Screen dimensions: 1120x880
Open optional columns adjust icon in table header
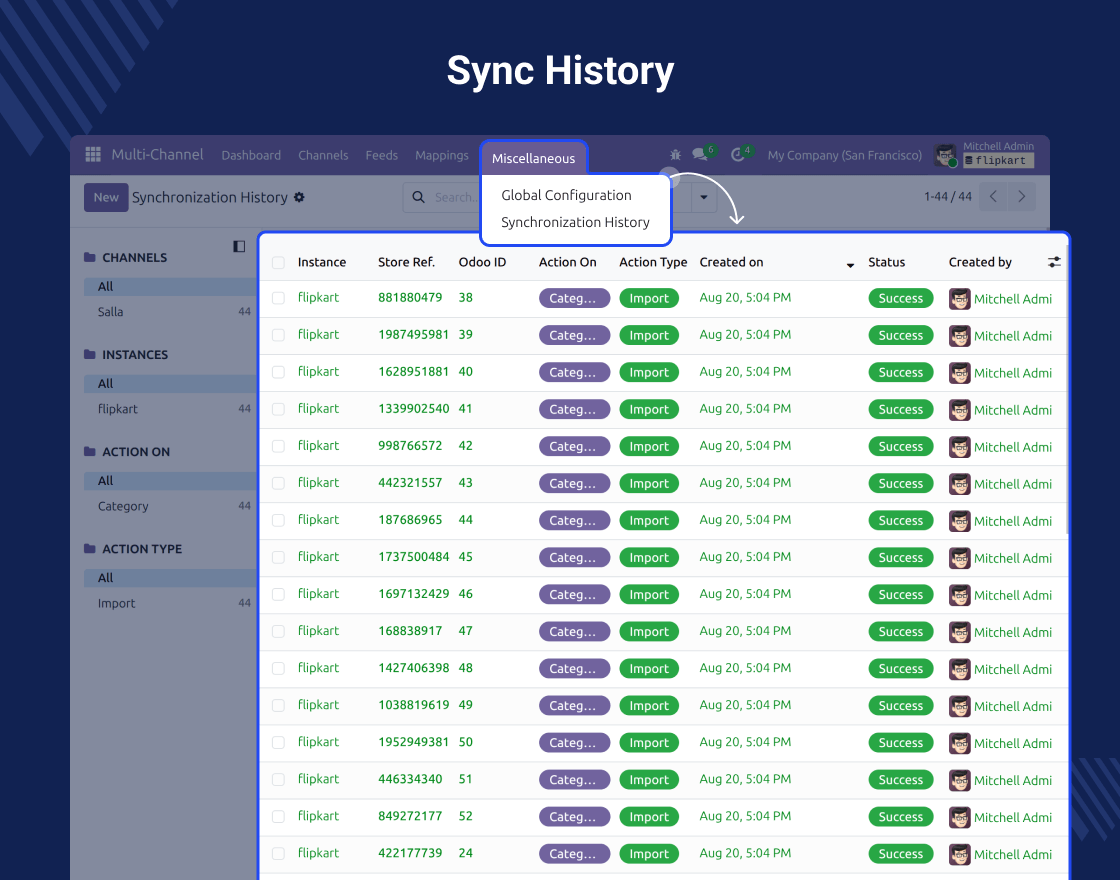[x=1054, y=262]
